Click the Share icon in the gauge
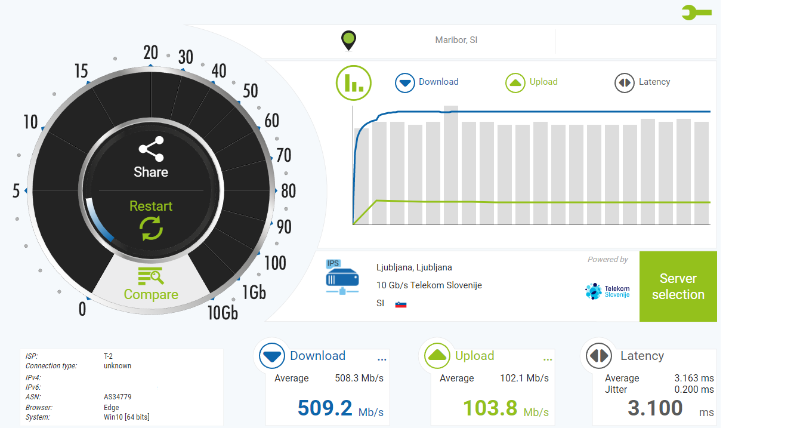The width and height of the screenshot is (800, 428). [151, 150]
